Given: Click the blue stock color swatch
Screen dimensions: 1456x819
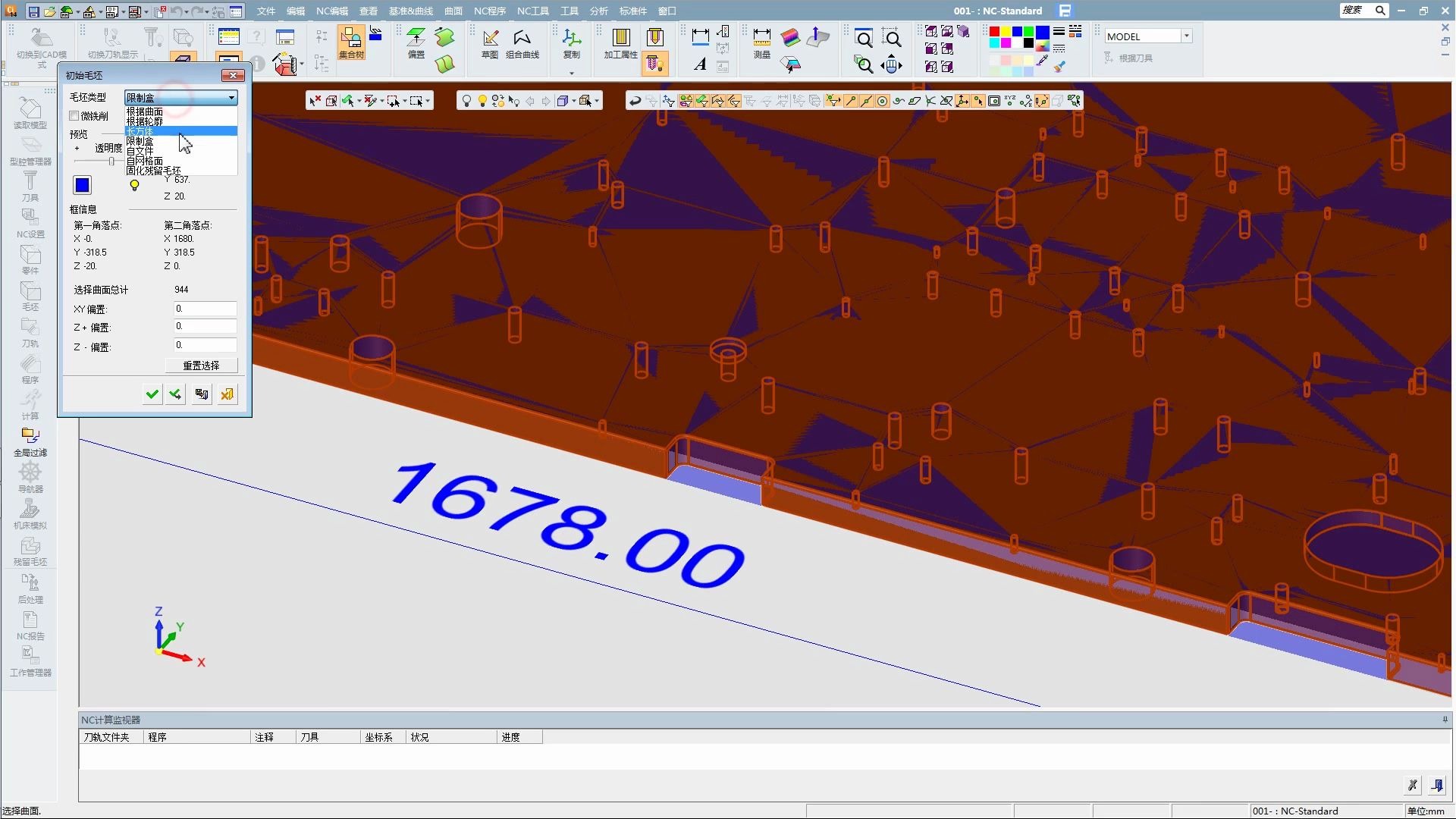Looking at the screenshot, I should tap(82, 185).
